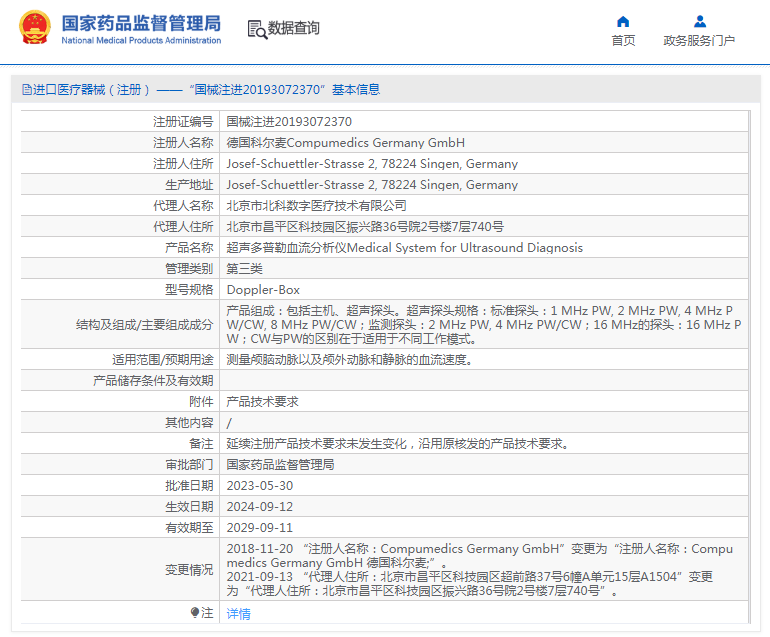Click the 注册人名称 row label
The width and height of the screenshot is (770, 637).
coord(183,143)
